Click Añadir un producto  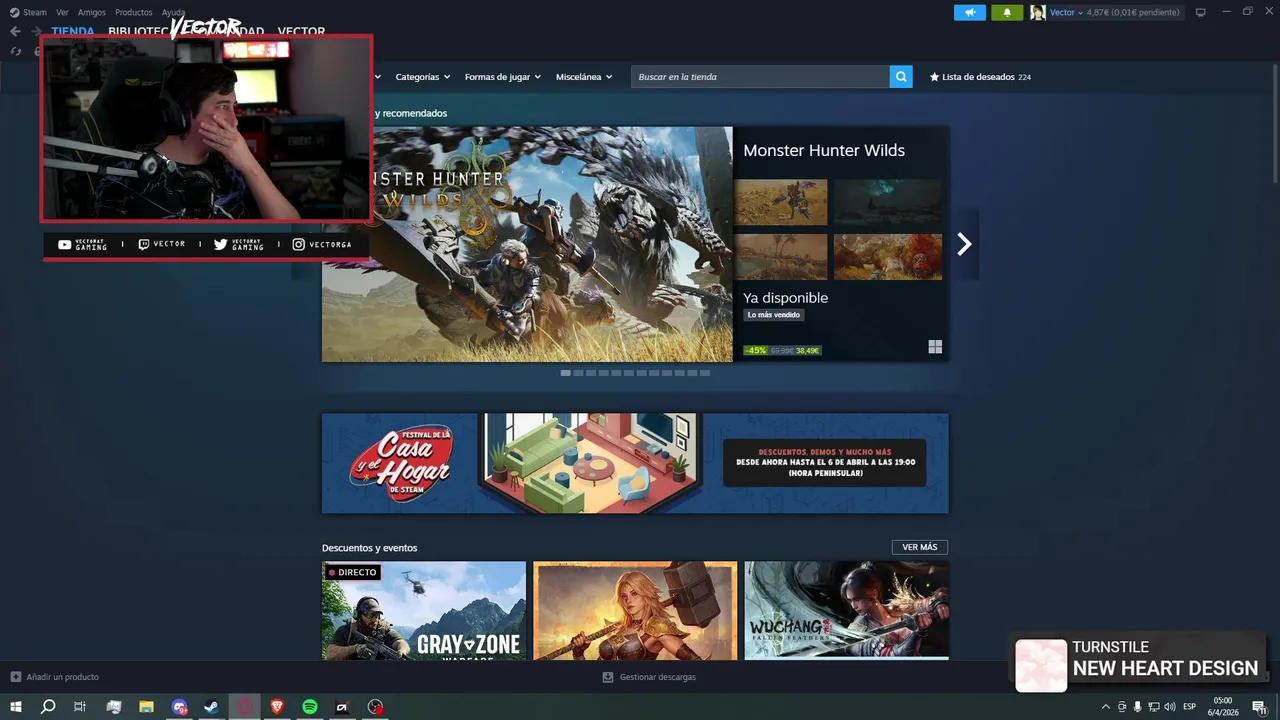click(55, 677)
